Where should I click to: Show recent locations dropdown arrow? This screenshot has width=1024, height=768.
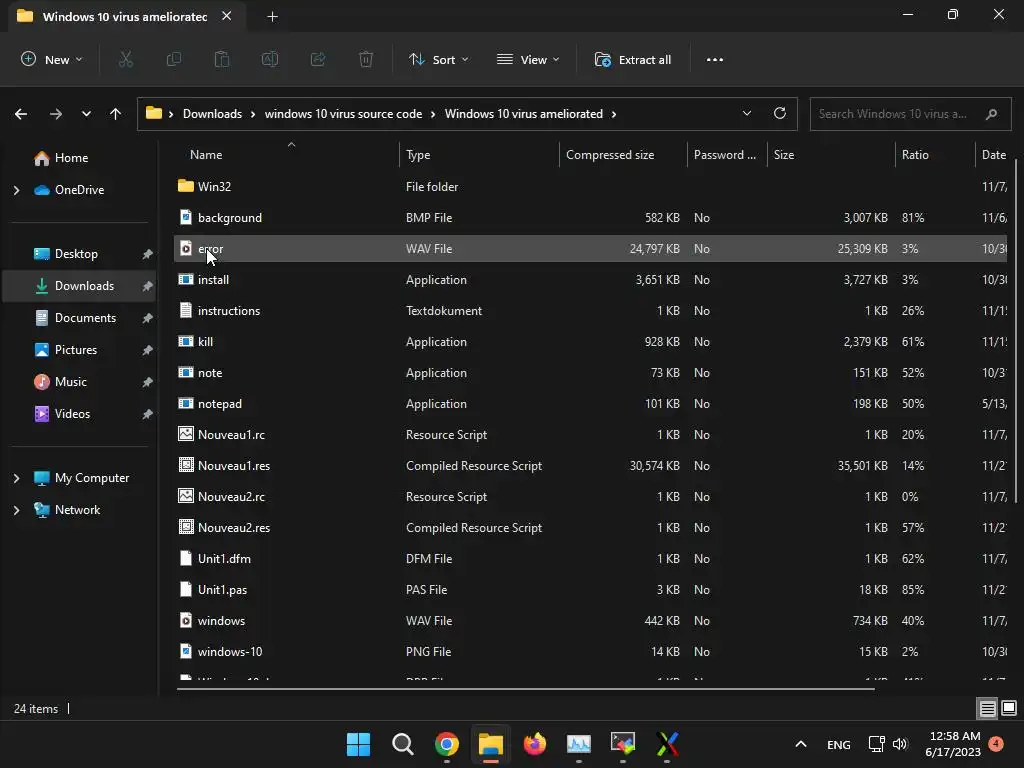86,114
